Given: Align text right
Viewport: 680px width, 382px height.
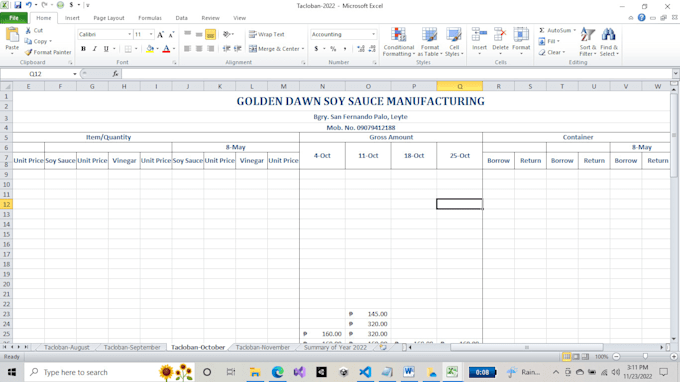Looking at the screenshot, I should coord(210,49).
